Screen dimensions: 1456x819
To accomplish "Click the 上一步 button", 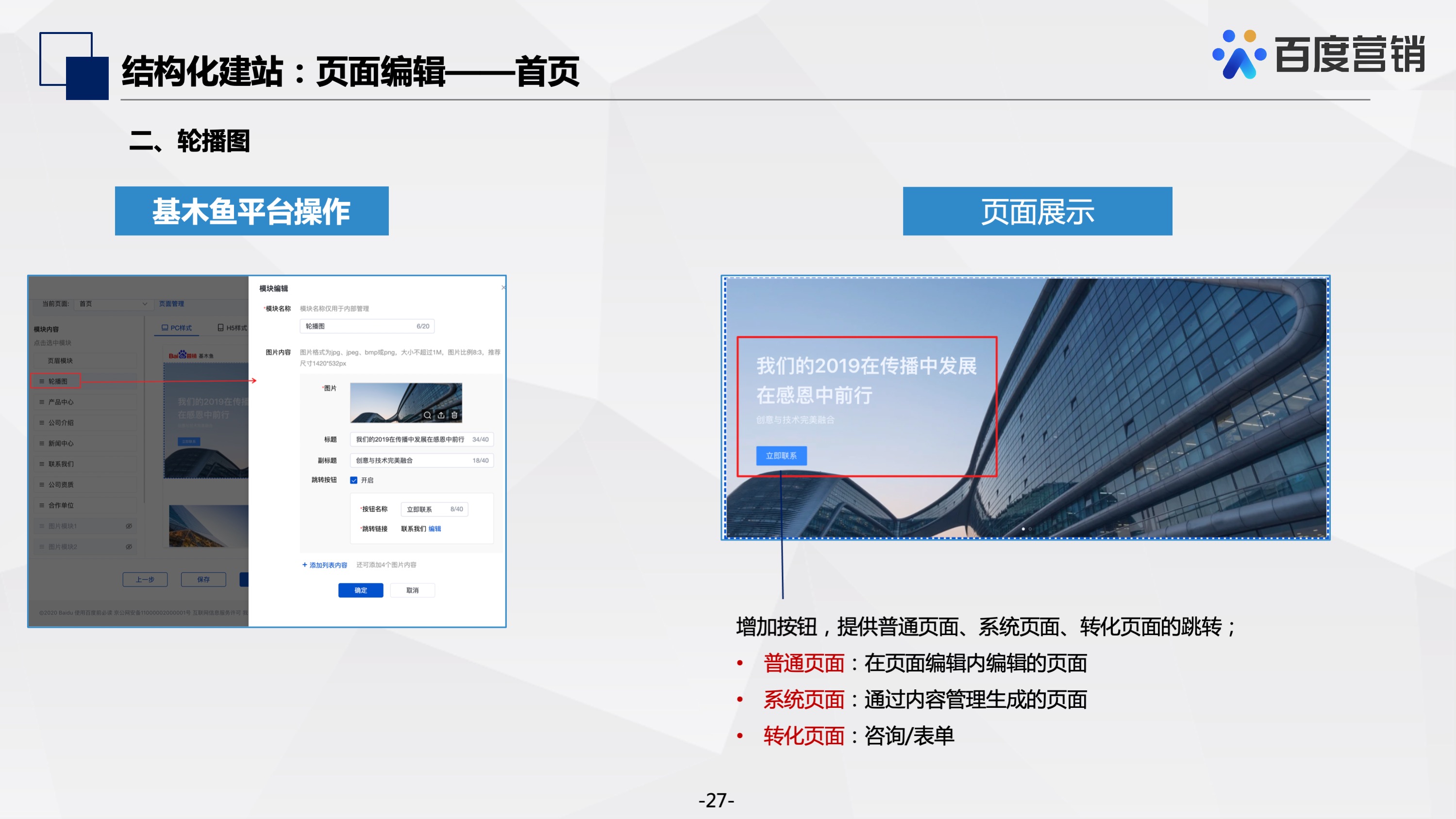I will pos(145,579).
